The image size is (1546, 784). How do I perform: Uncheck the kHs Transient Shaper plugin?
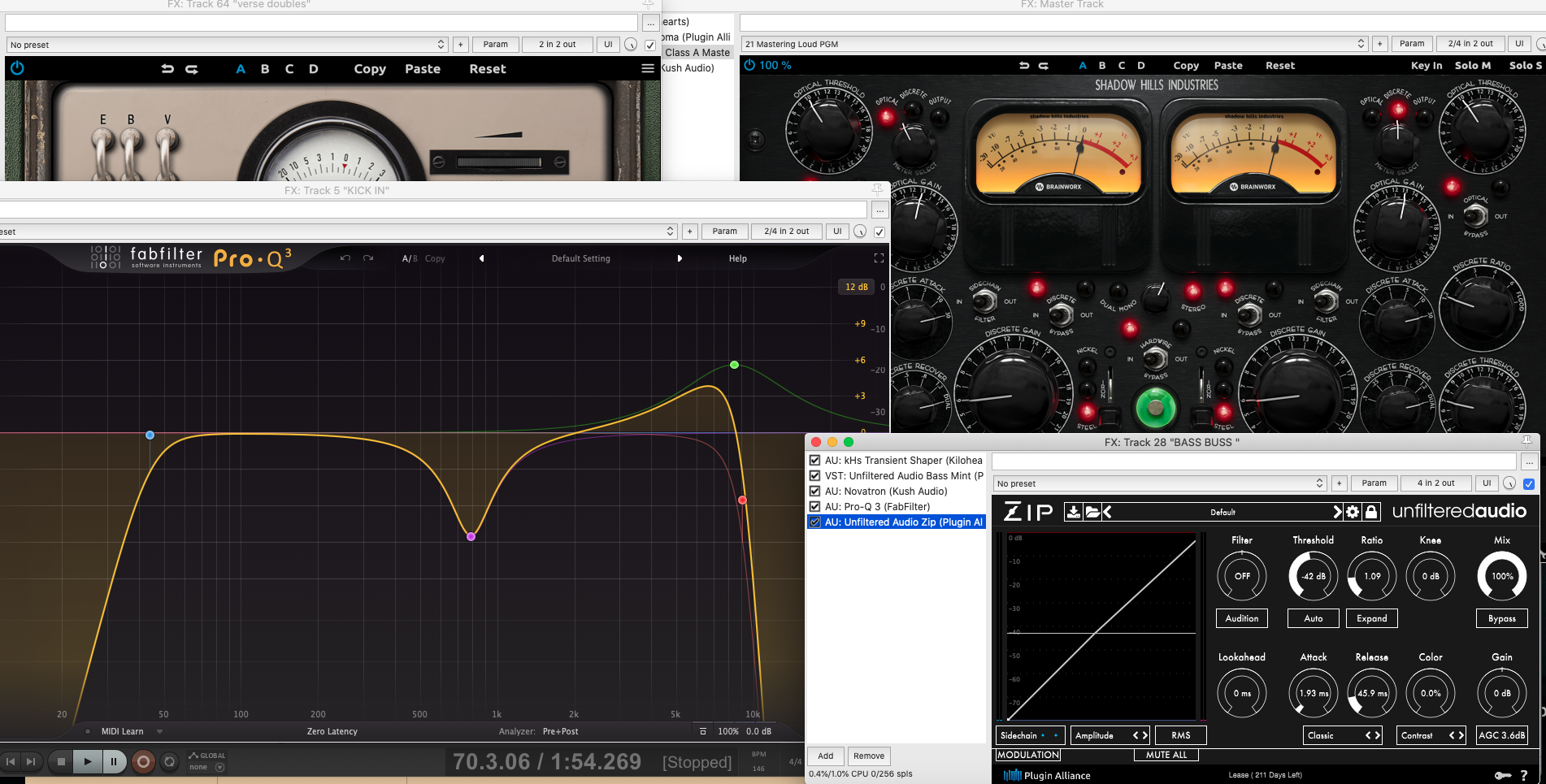pyautogui.click(x=814, y=460)
